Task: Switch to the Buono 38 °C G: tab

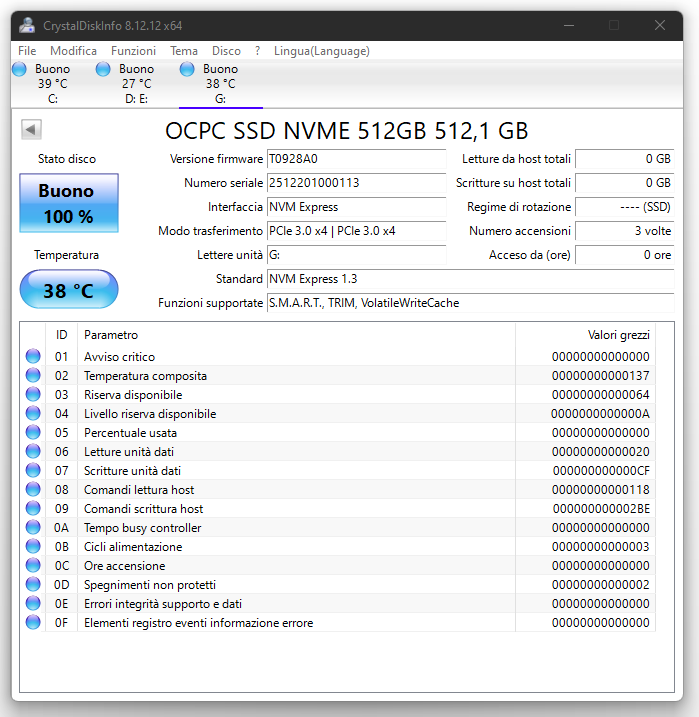Action: click(221, 84)
